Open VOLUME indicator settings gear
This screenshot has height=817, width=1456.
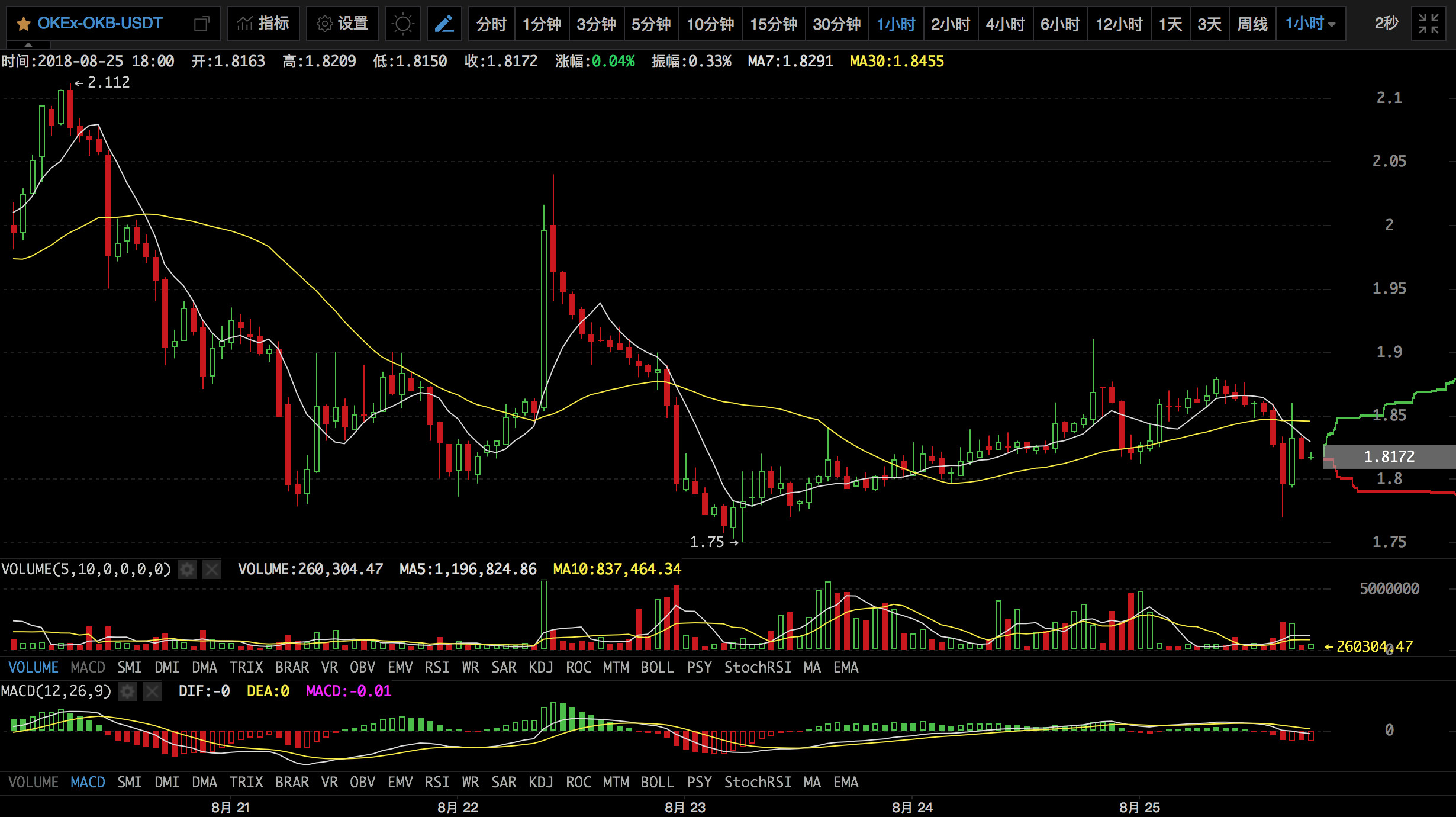click(187, 570)
